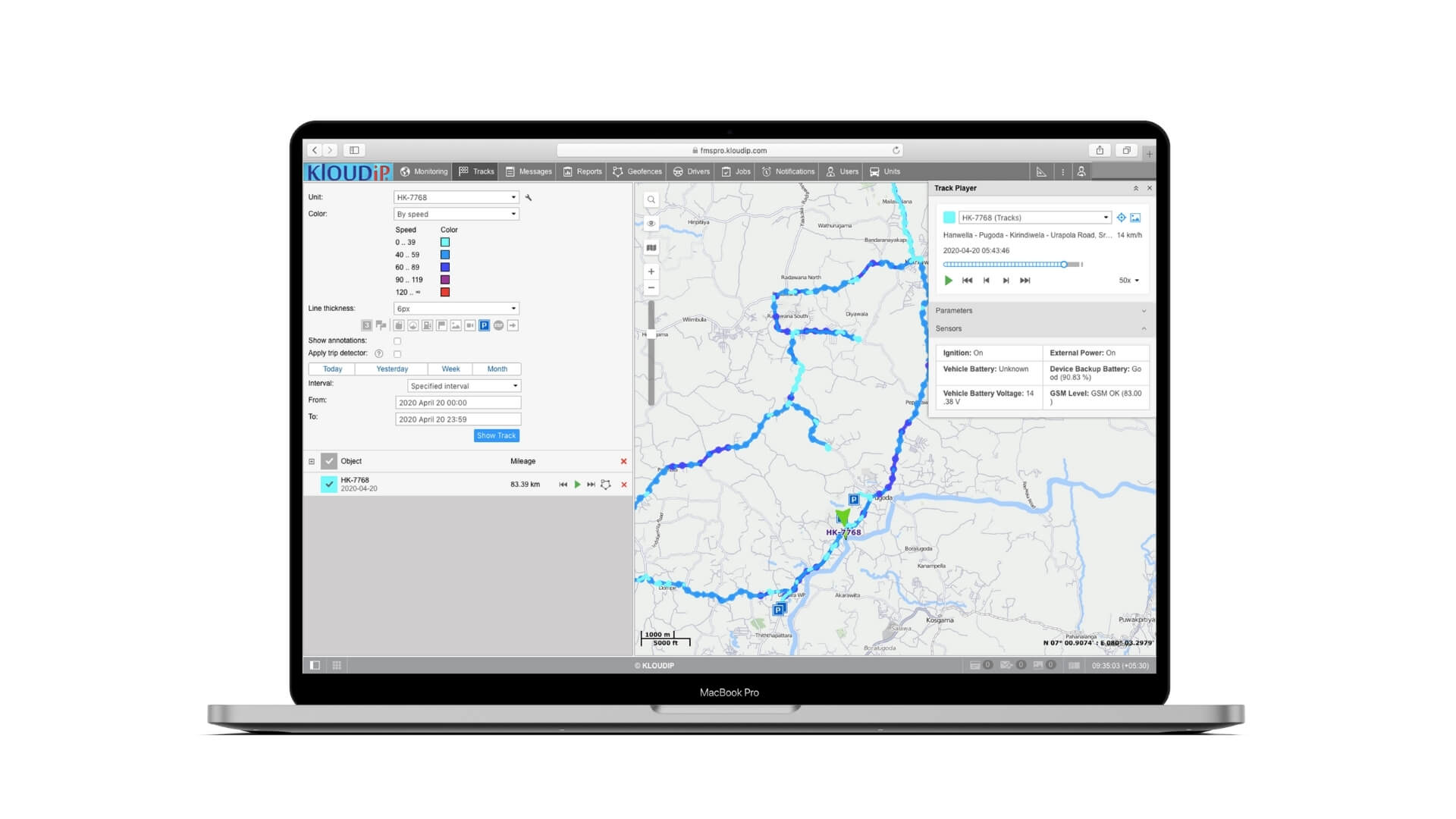
Task: Open the user account icon
Action: click(x=1081, y=172)
